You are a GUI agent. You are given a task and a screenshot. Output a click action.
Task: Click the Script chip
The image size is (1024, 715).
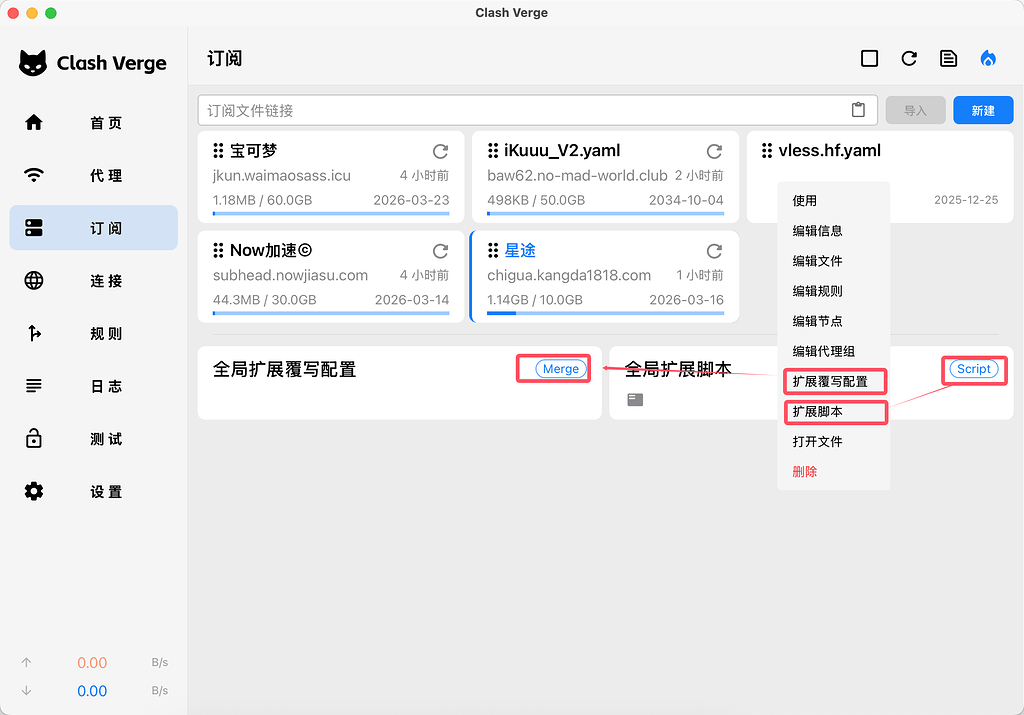(x=974, y=369)
